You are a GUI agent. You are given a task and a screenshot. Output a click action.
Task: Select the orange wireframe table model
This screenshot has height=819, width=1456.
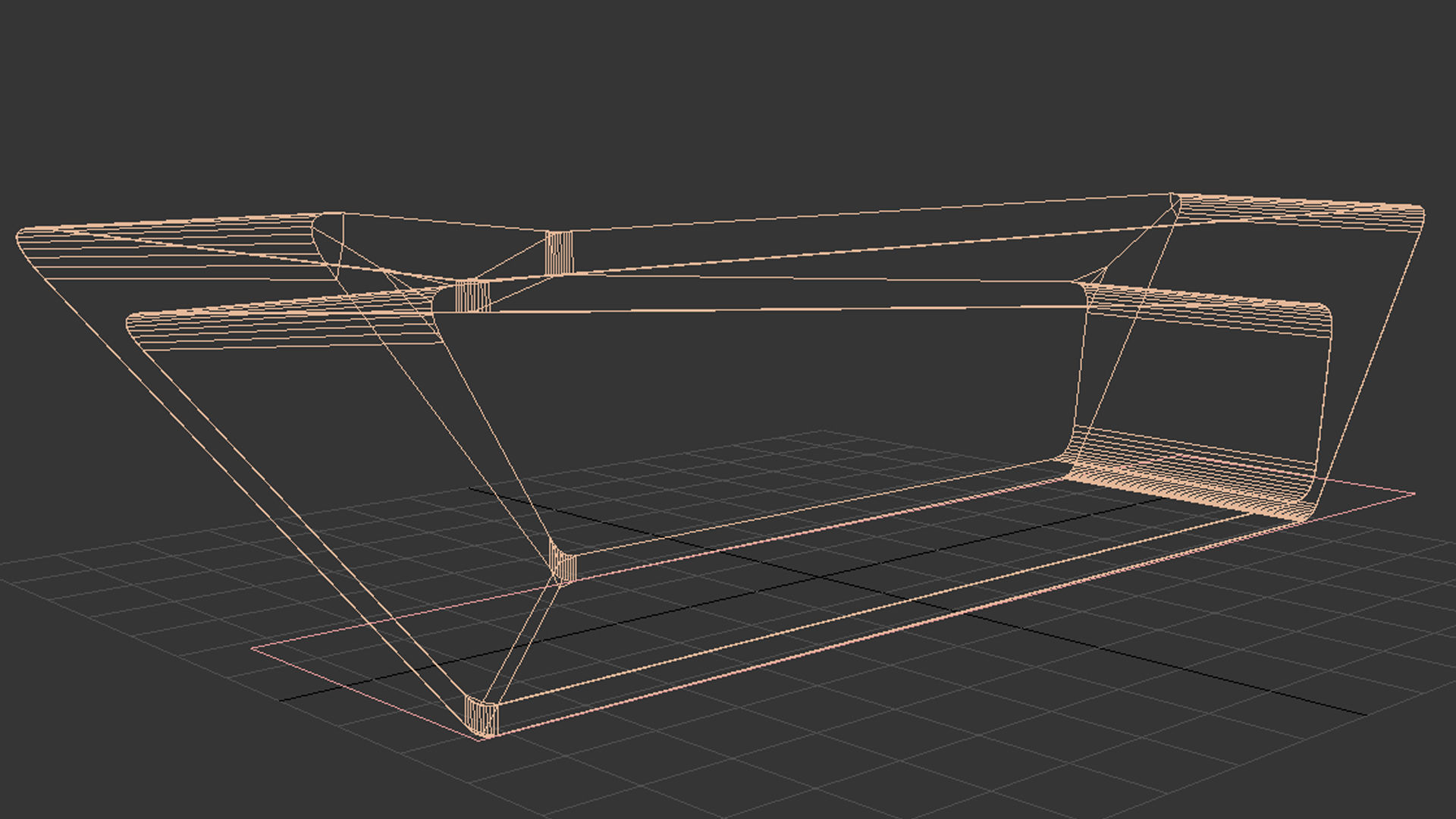click(x=720, y=466)
